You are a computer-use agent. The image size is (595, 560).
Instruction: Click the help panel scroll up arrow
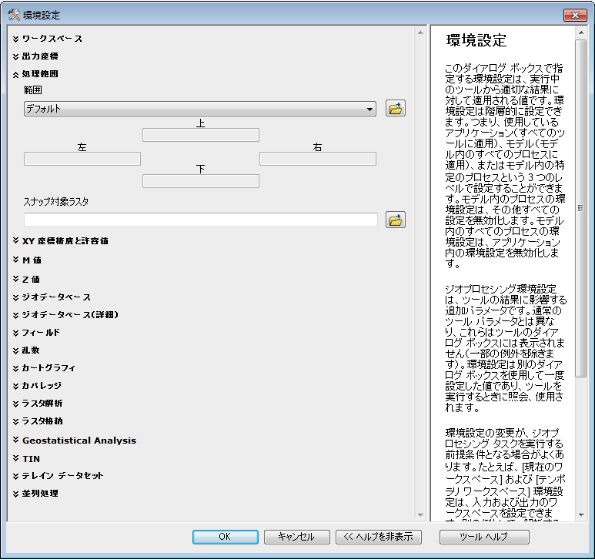(581, 33)
